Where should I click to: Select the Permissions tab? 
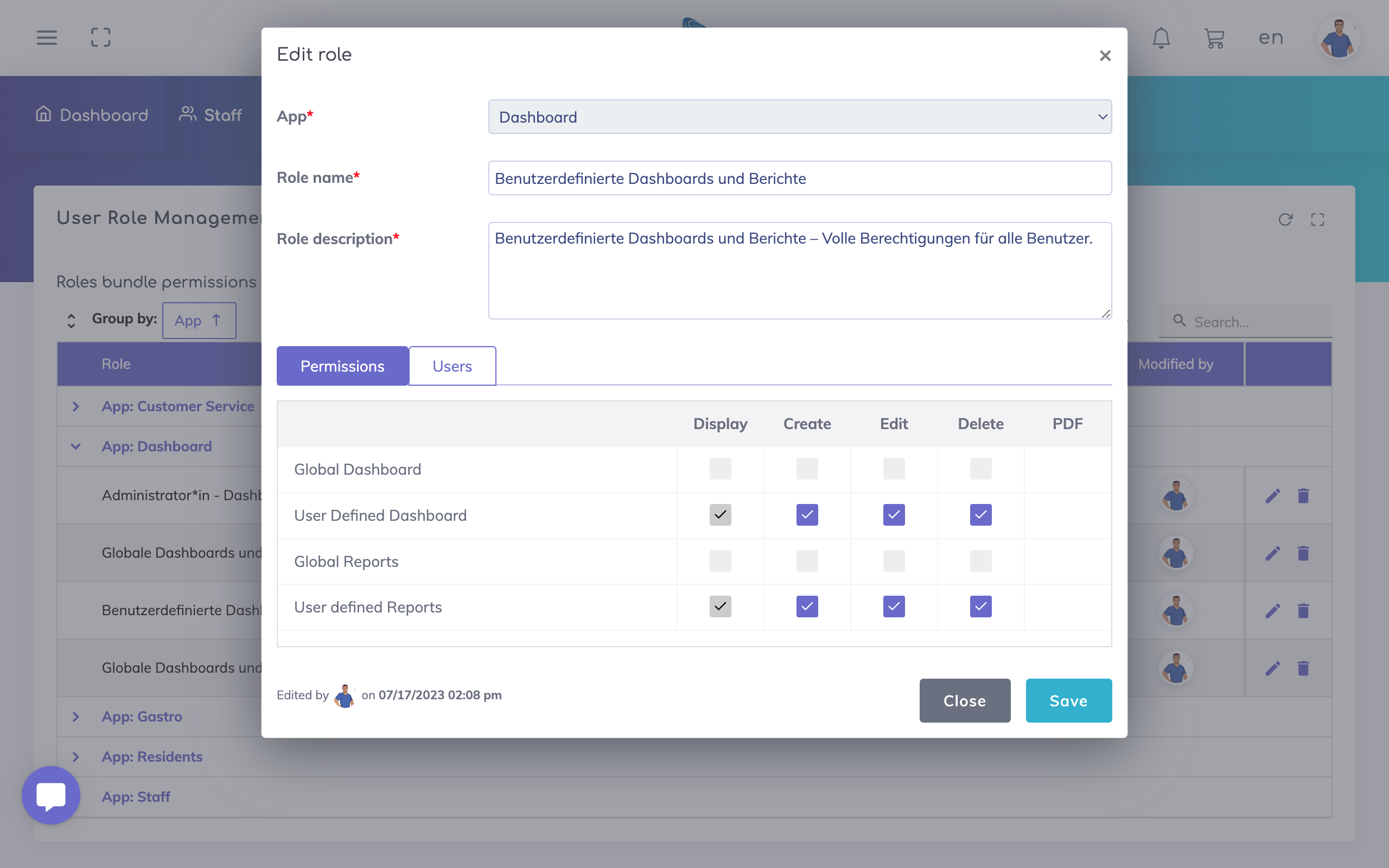[x=342, y=366]
